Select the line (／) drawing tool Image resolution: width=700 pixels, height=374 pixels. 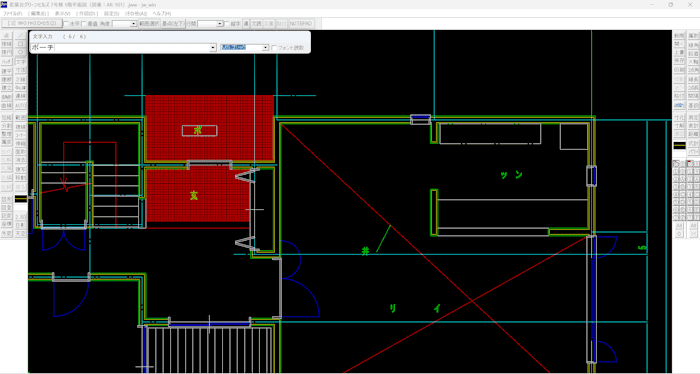(21, 35)
